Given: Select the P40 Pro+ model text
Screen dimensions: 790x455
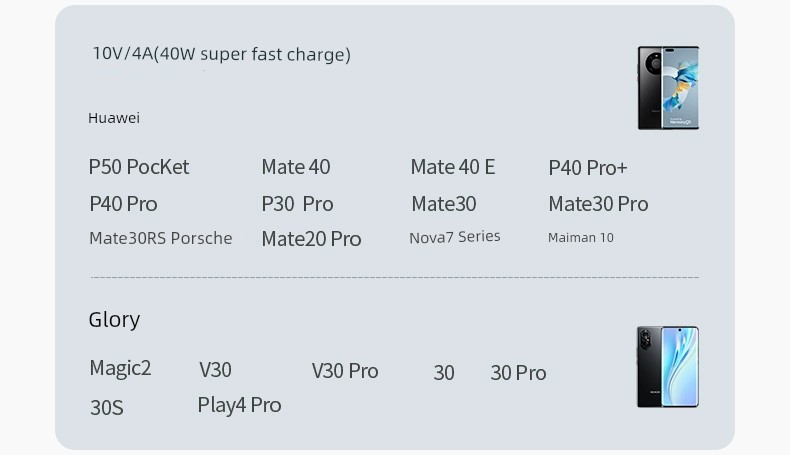Looking at the screenshot, I should click(x=587, y=168).
